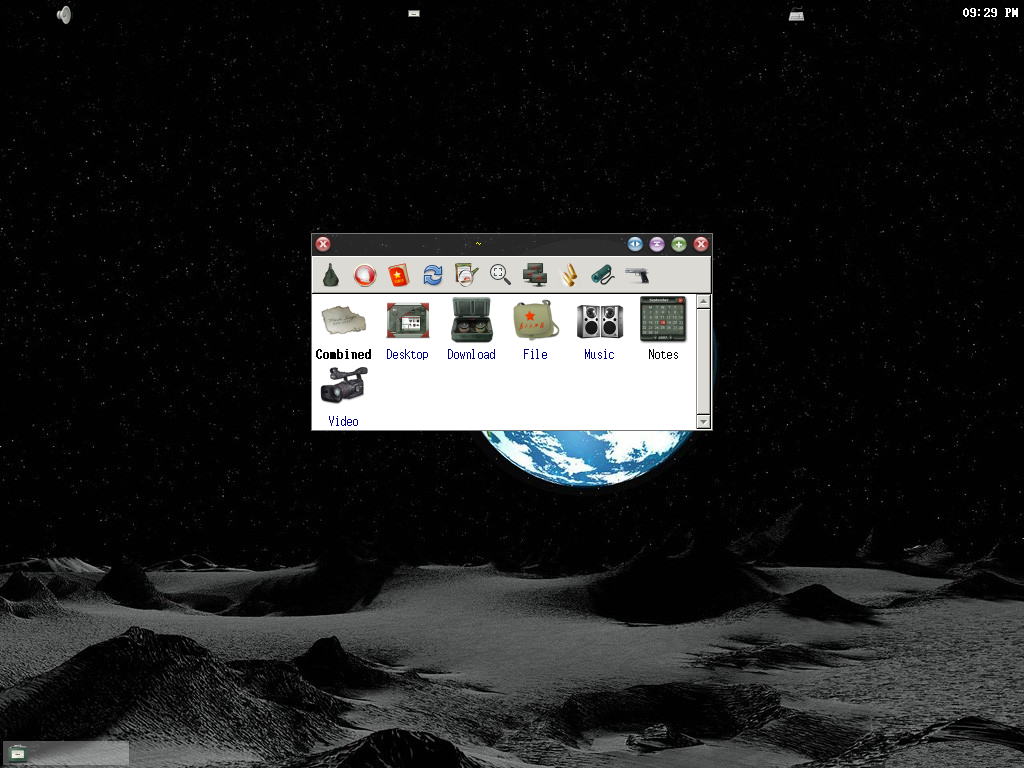1024x768 pixels.
Task: Open the Video camcorder folder
Action: pyautogui.click(x=344, y=398)
